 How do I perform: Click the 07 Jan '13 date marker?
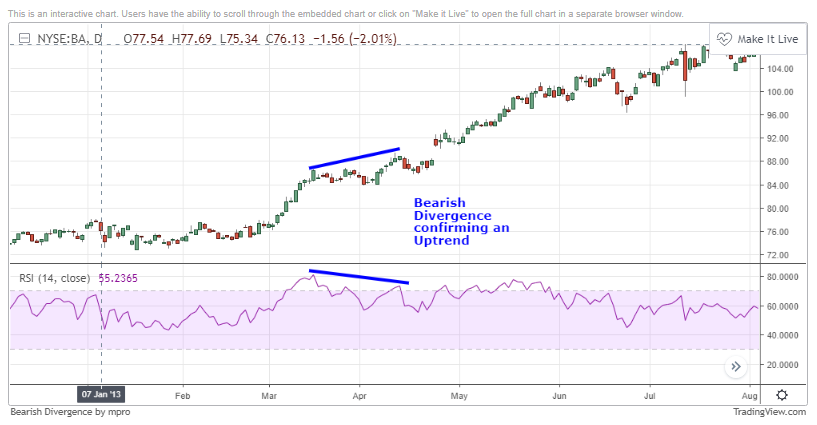pos(101,394)
